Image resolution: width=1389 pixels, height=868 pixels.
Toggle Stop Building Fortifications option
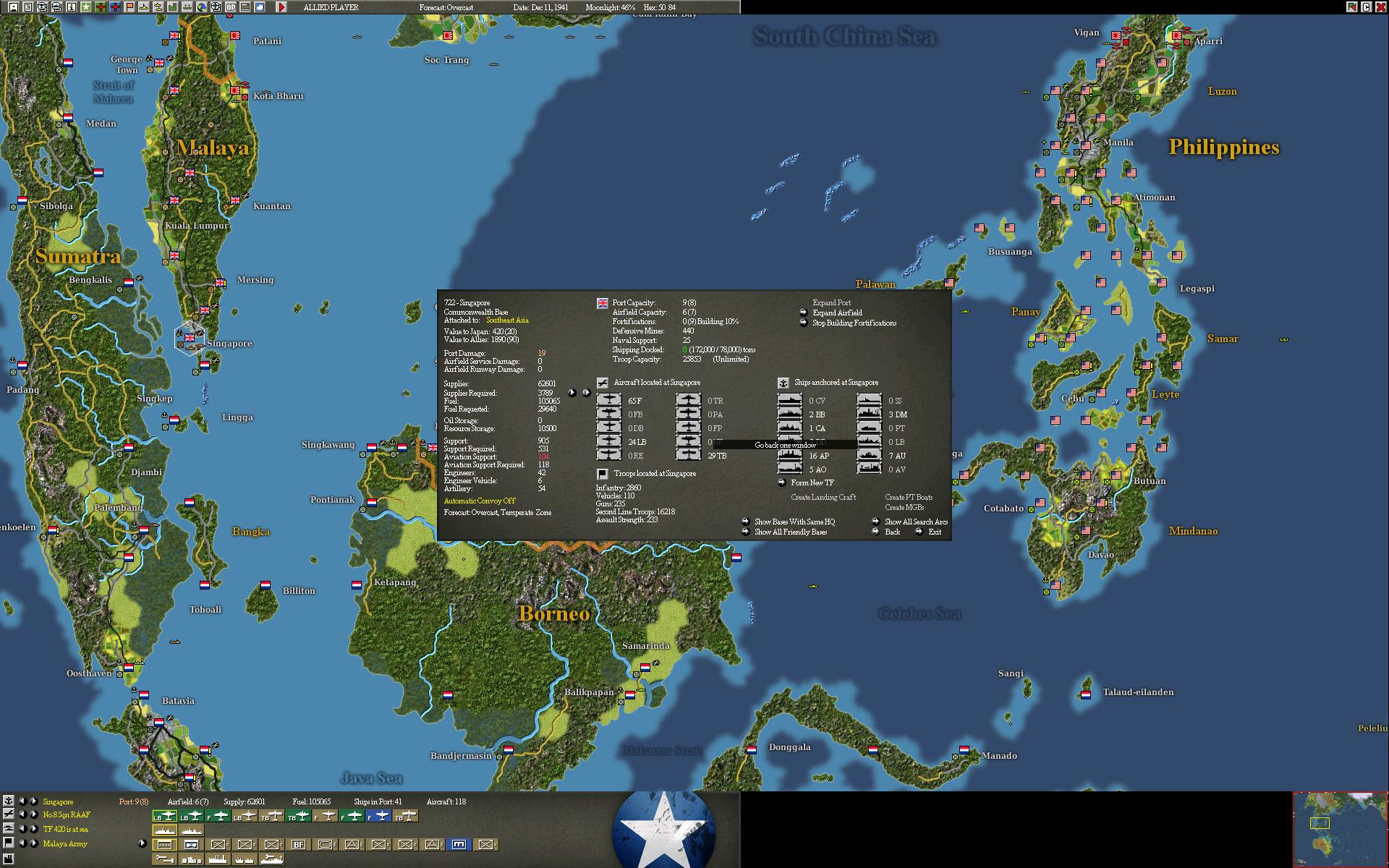point(854,323)
